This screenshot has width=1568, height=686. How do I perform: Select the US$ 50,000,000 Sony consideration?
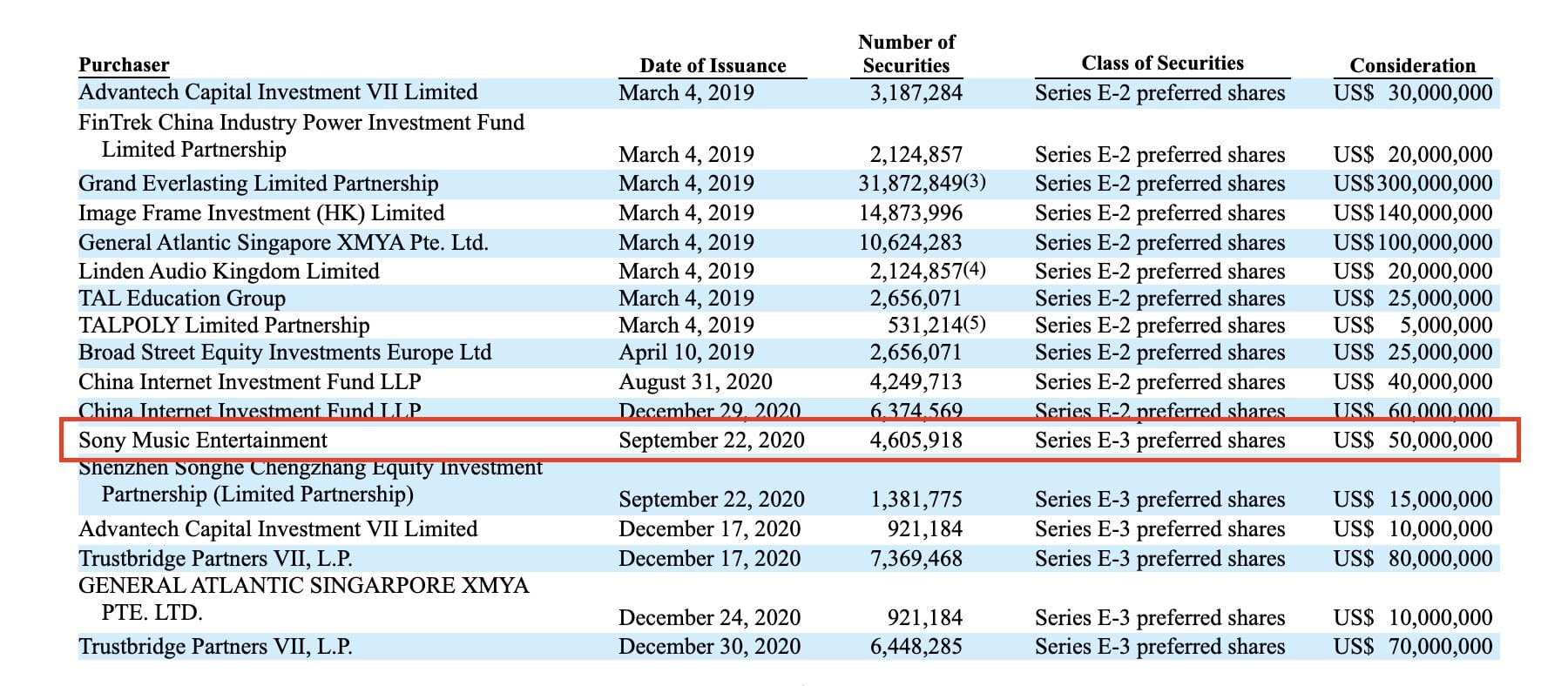click(x=1412, y=441)
